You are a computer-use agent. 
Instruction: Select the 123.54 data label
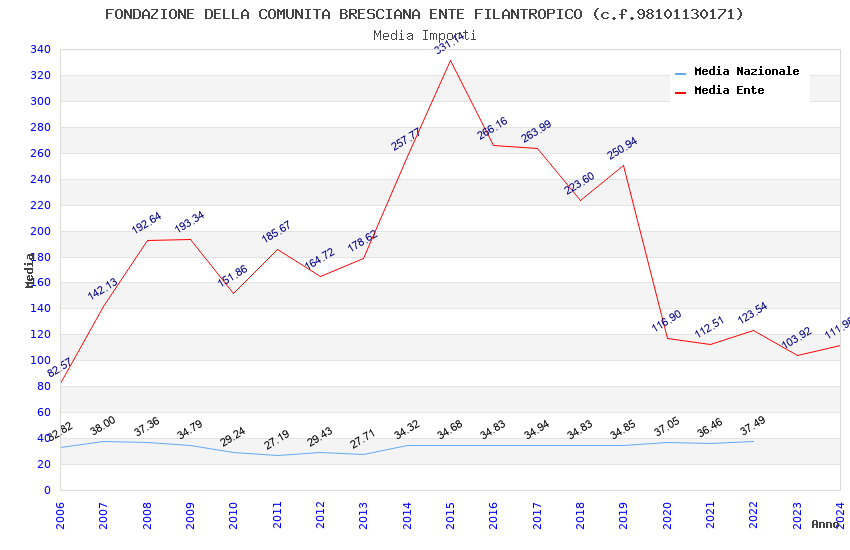752,313
